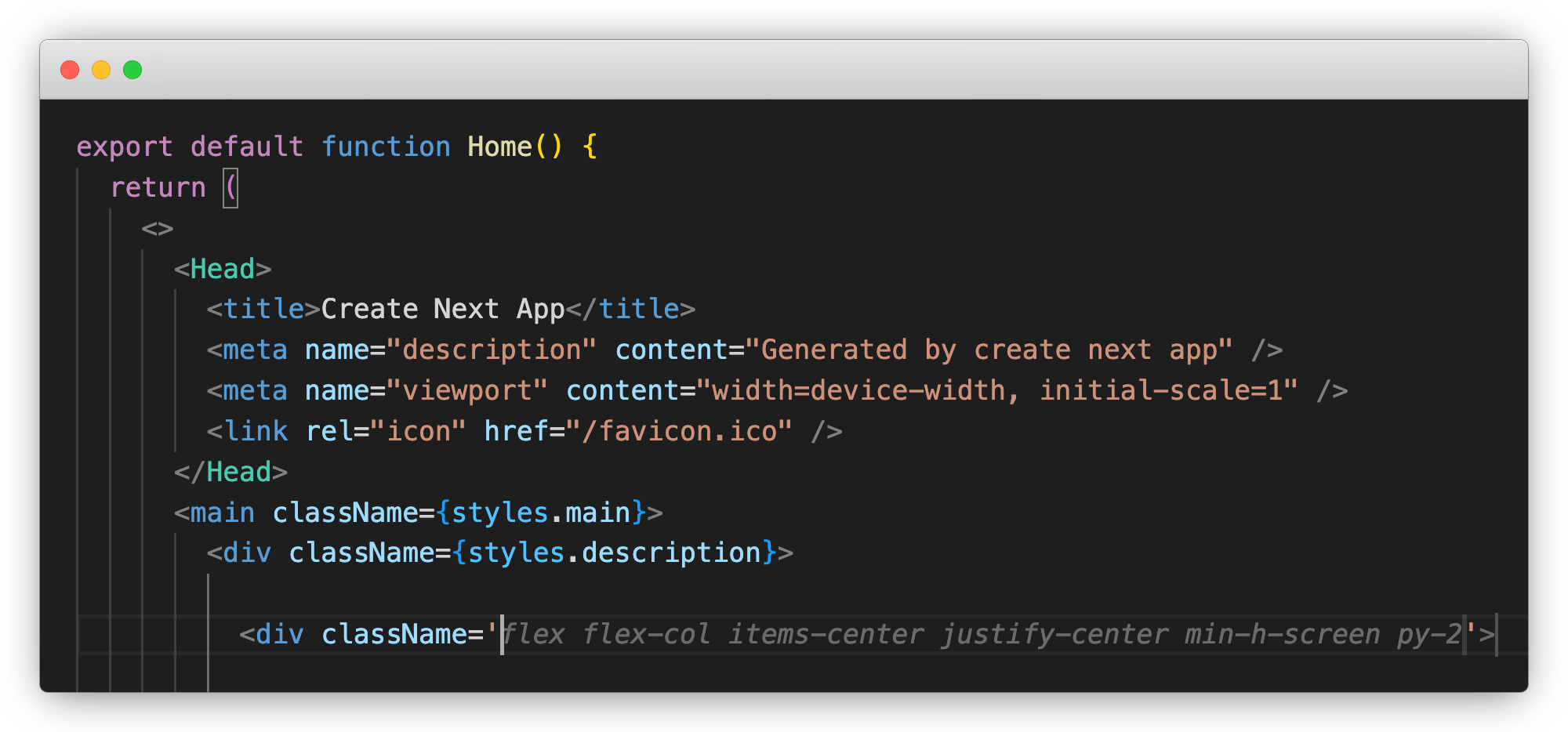The image size is (1568, 732).
Task: Click the green maximize window button
Action: 132,70
